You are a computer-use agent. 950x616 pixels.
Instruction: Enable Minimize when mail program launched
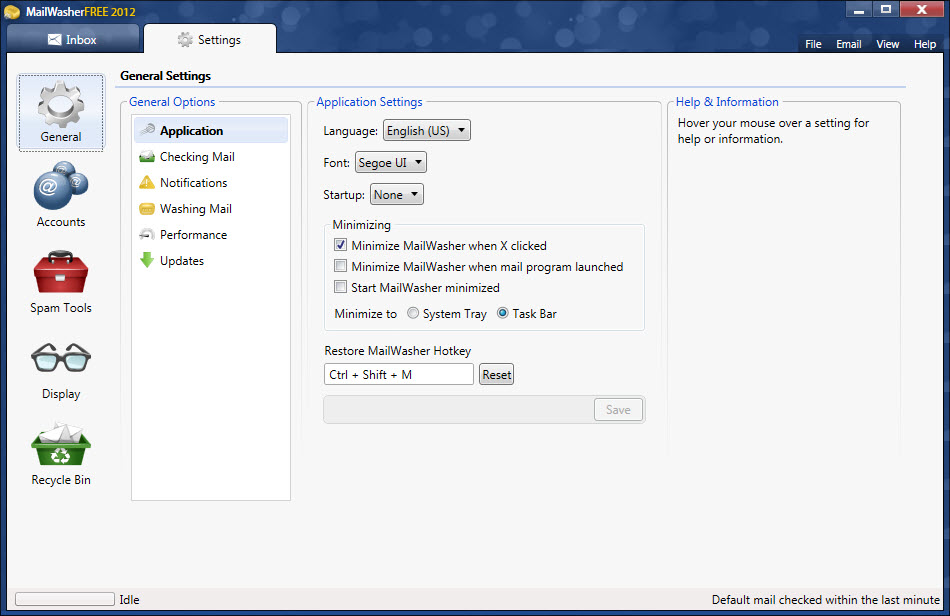[340, 266]
